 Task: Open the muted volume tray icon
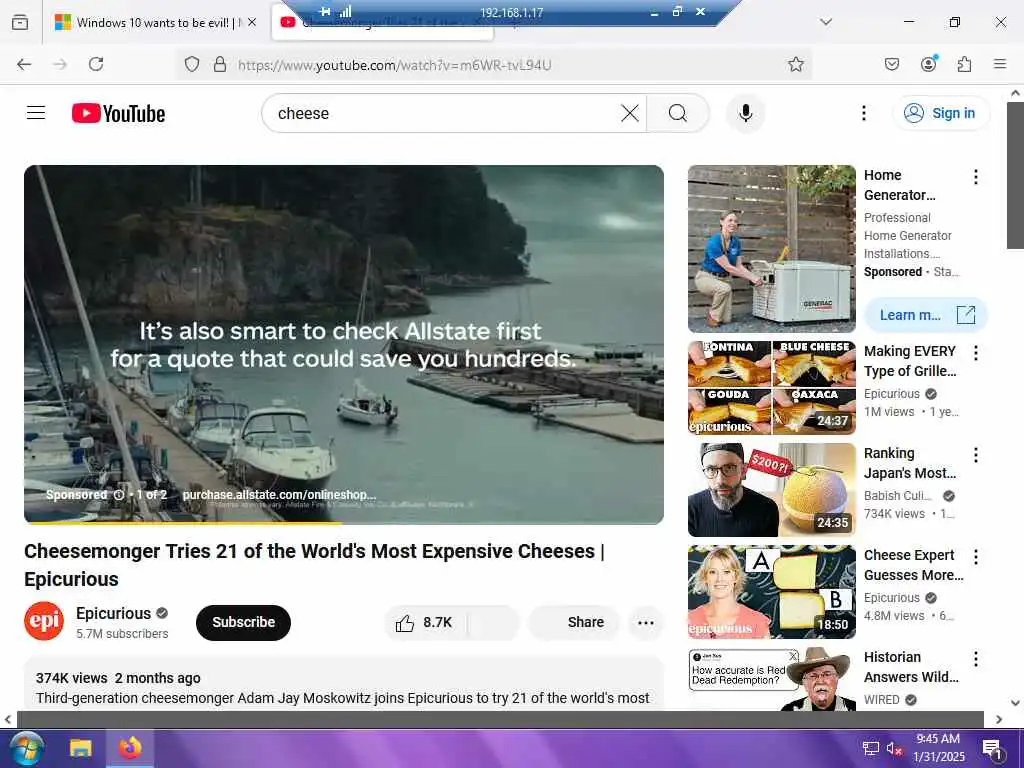click(x=894, y=748)
